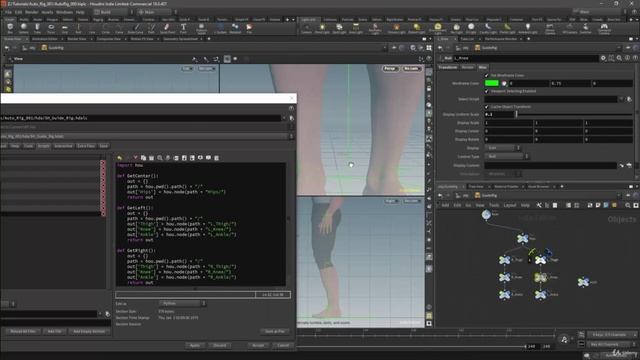This screenshot has width=640, height=360.
Task: Click the Cancel button in dialog
Action: (x=283, y=345)
